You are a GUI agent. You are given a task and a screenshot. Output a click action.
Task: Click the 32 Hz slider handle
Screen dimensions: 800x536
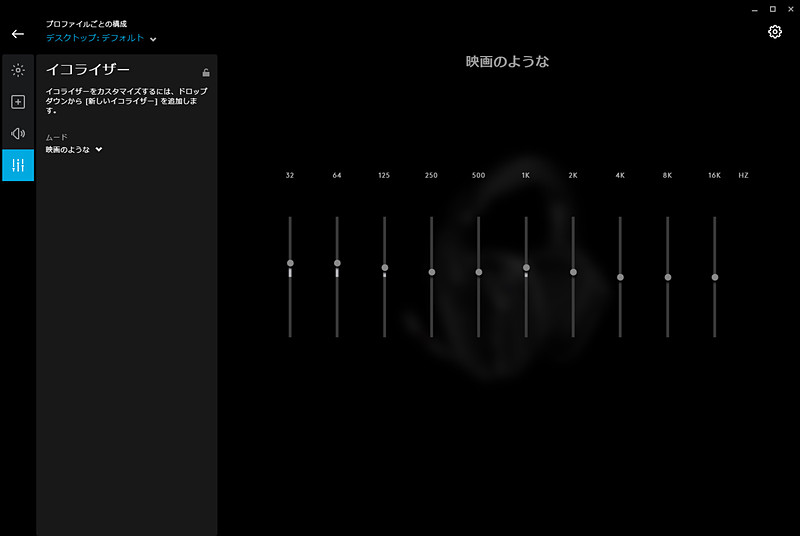pos(290,263)
